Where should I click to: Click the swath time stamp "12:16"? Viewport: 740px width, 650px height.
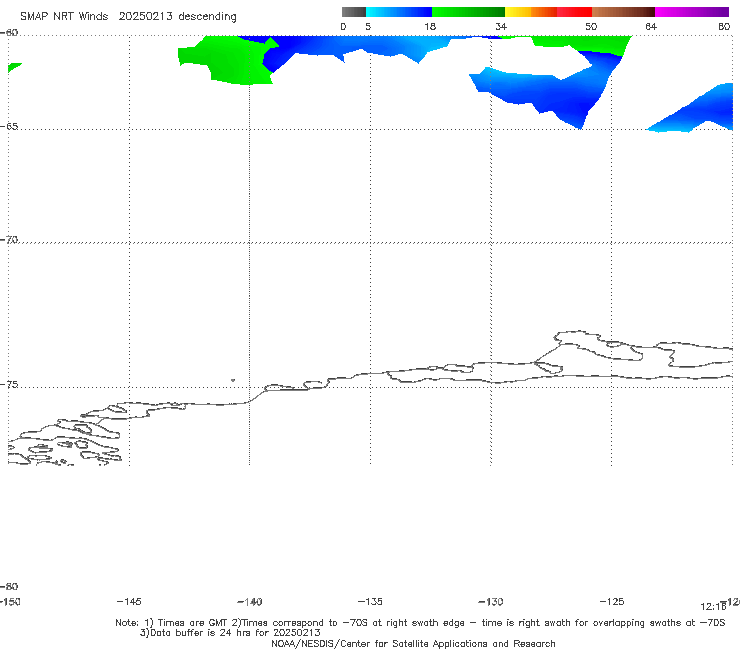point(713,607)
